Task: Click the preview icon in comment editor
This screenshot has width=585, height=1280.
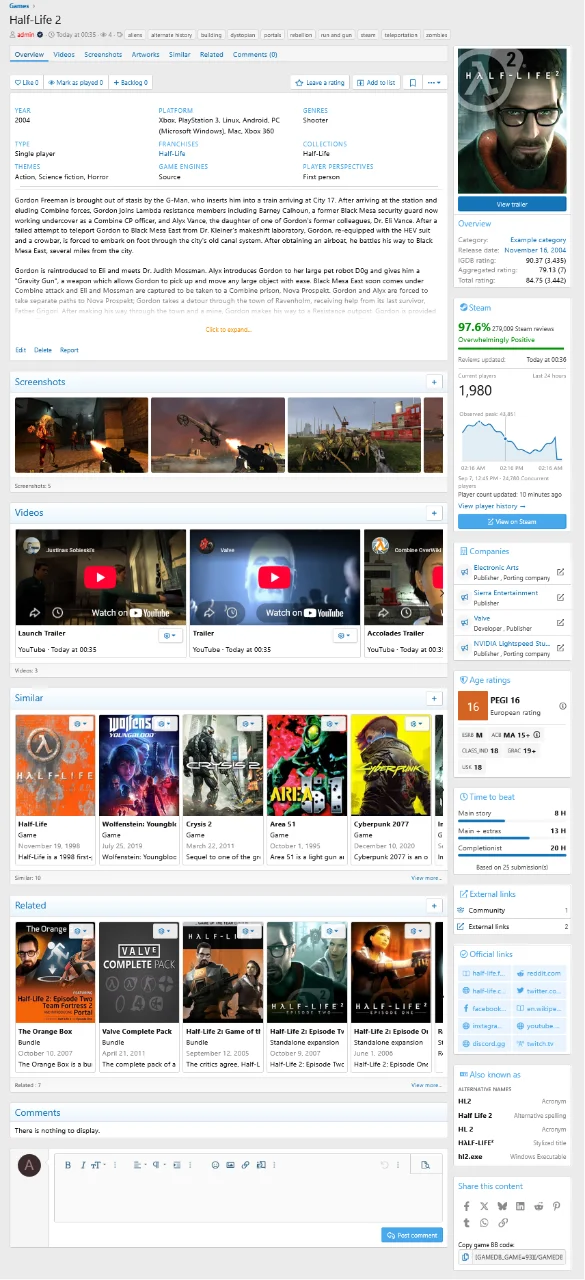Action: 426,1165
